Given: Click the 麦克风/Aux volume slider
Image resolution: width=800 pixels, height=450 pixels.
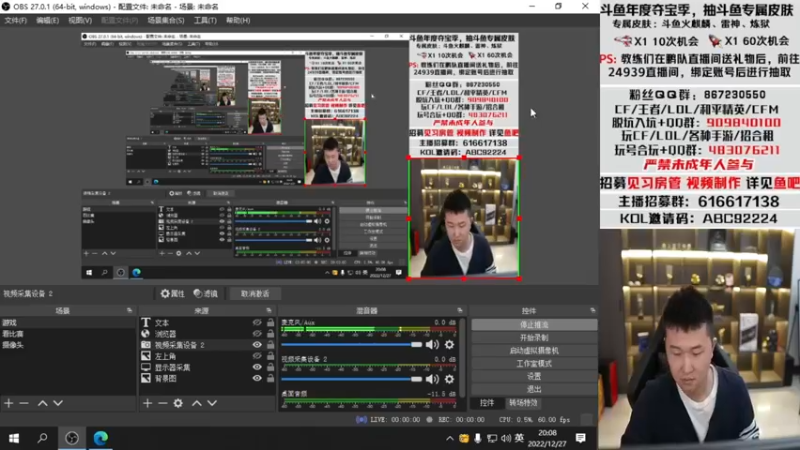Looking at the screenshot, I should click(352, 345).
